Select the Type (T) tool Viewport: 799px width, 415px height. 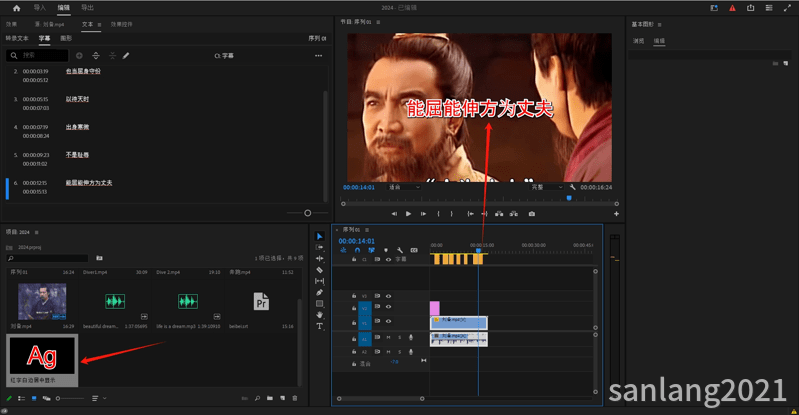[x=319, y=326]
